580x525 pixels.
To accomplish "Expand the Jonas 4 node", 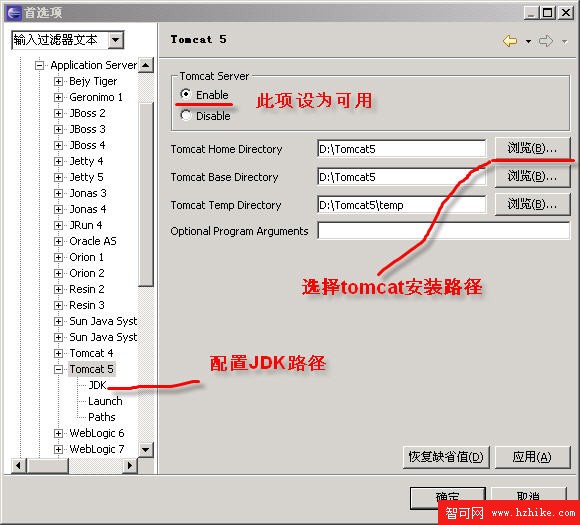I will coord(58,209).
